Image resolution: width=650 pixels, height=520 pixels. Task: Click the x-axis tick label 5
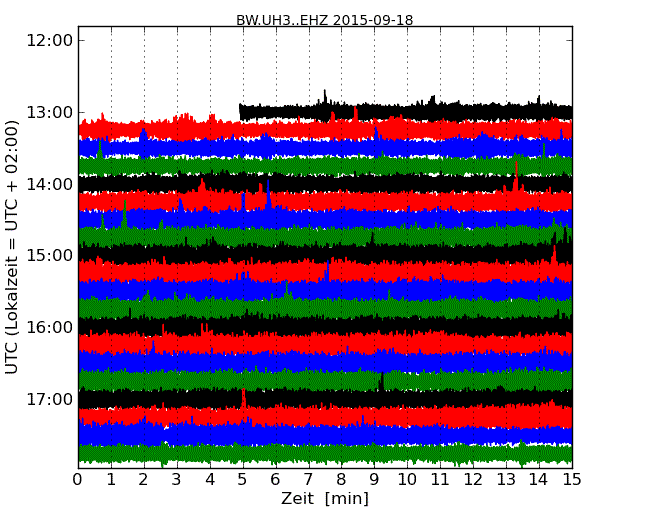pos(243,480)
